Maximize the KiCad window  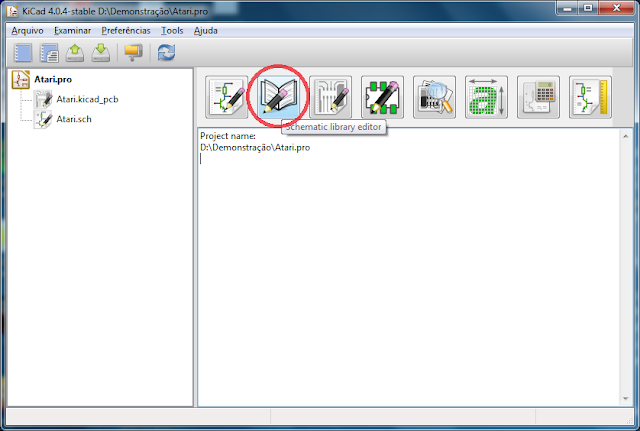click(588, 8)
